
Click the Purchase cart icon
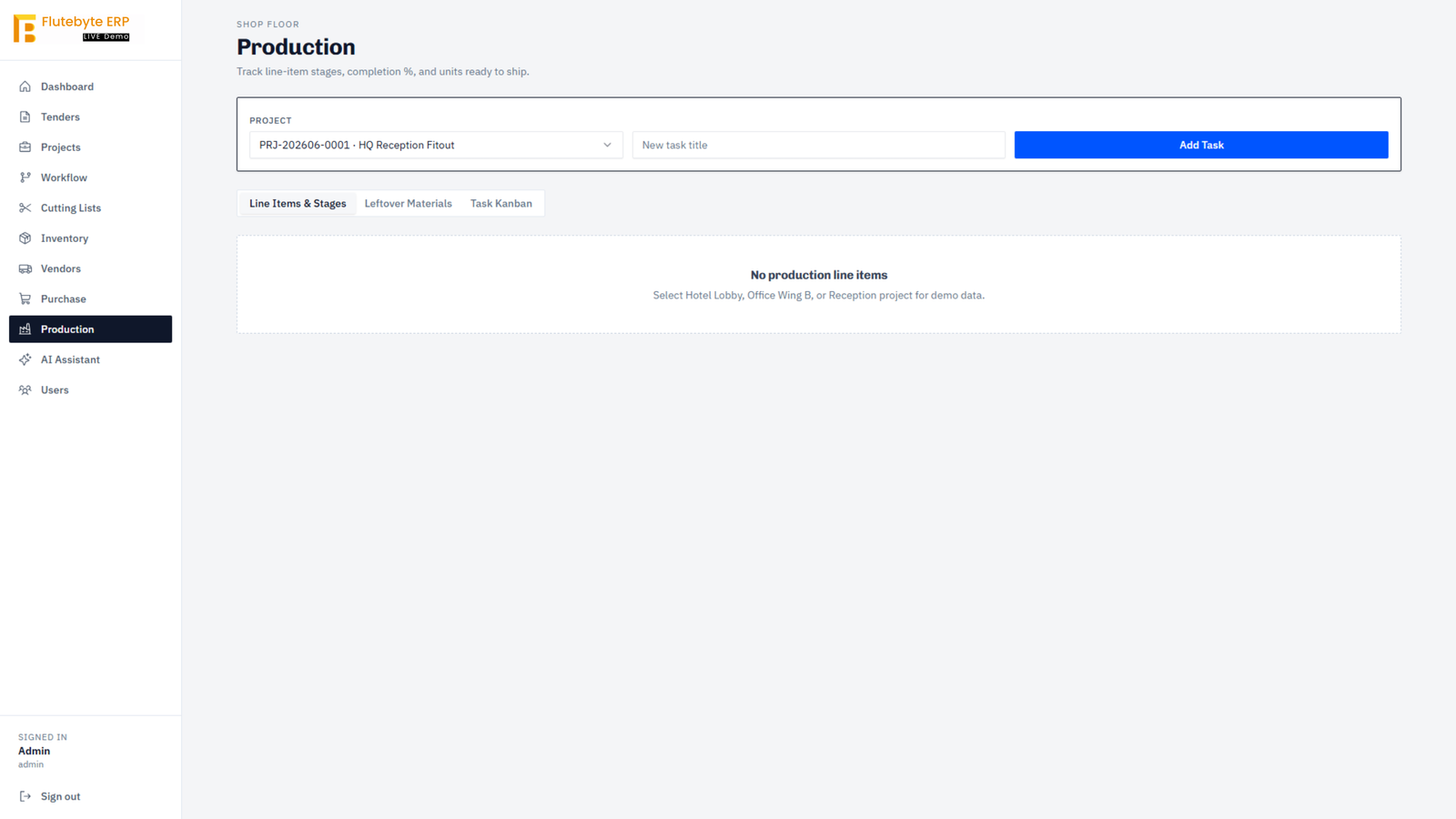[25, 298]
